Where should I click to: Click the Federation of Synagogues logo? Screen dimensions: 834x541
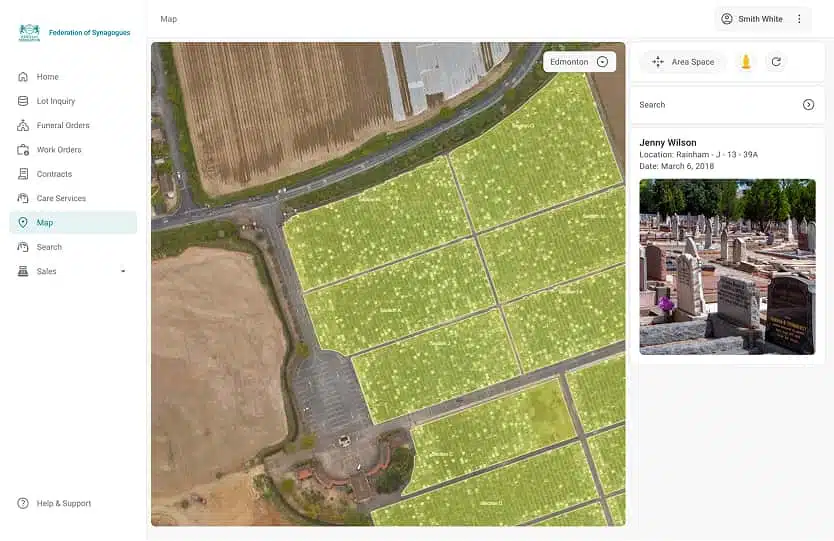tap(29, 32)
